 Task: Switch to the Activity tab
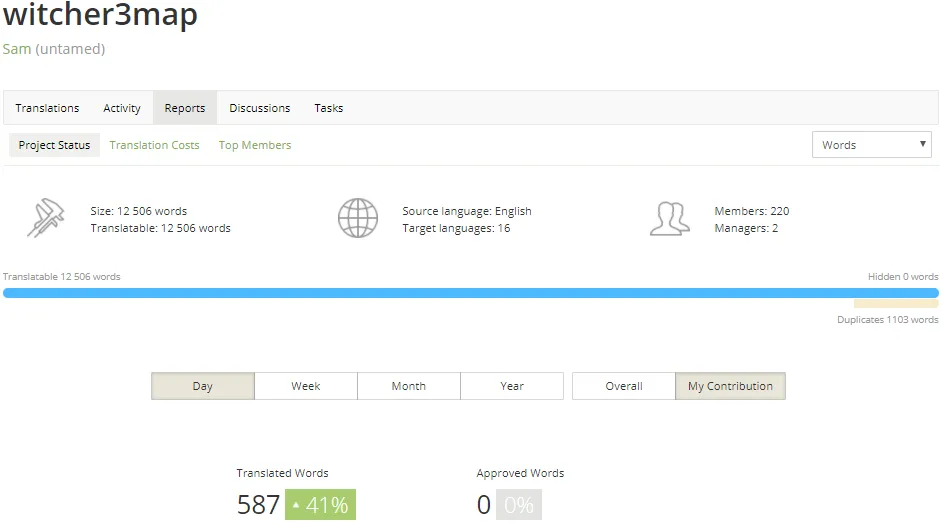coord(122,108)
